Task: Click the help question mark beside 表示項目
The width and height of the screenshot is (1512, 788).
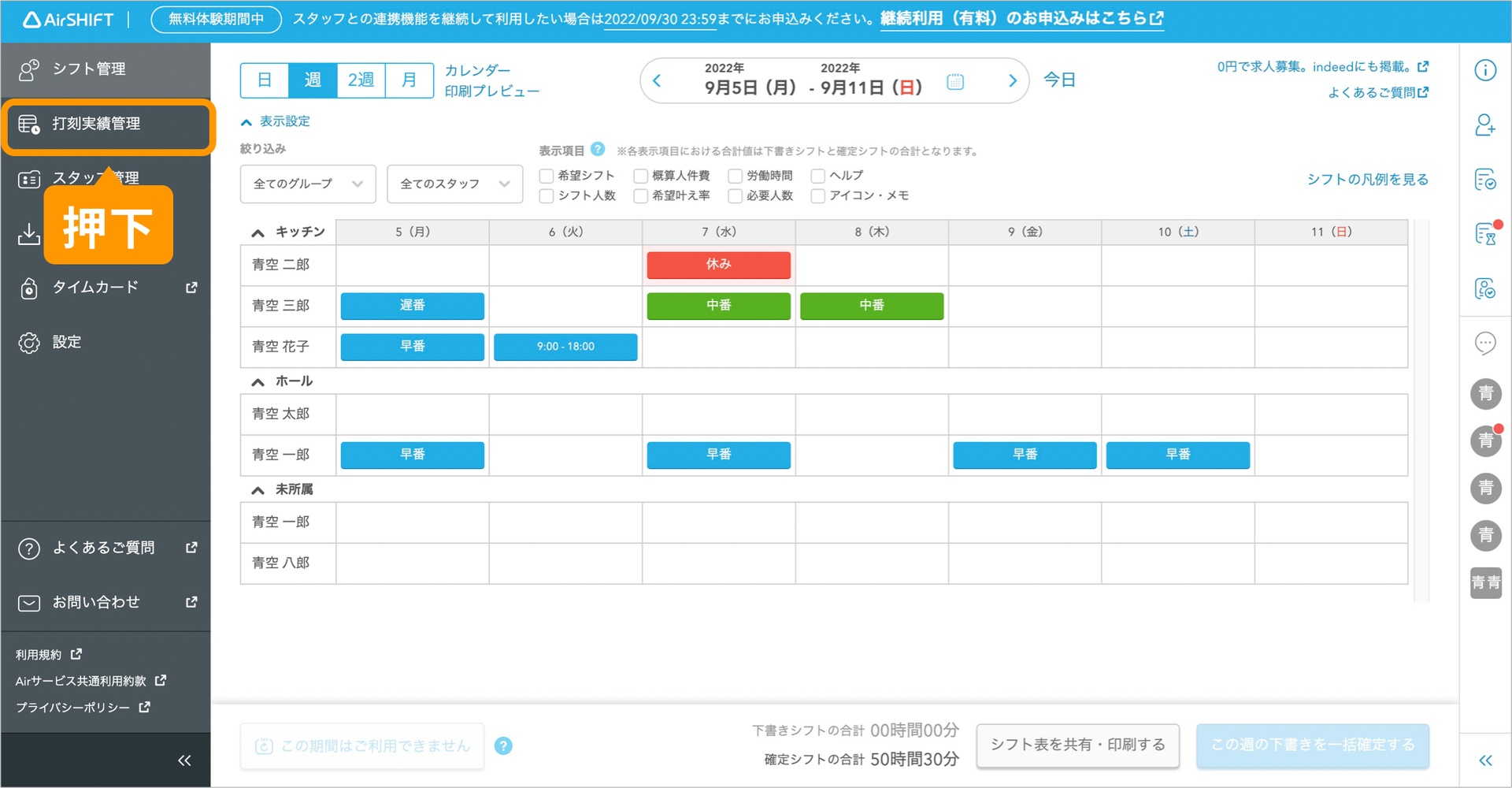Action: (598, 149)
